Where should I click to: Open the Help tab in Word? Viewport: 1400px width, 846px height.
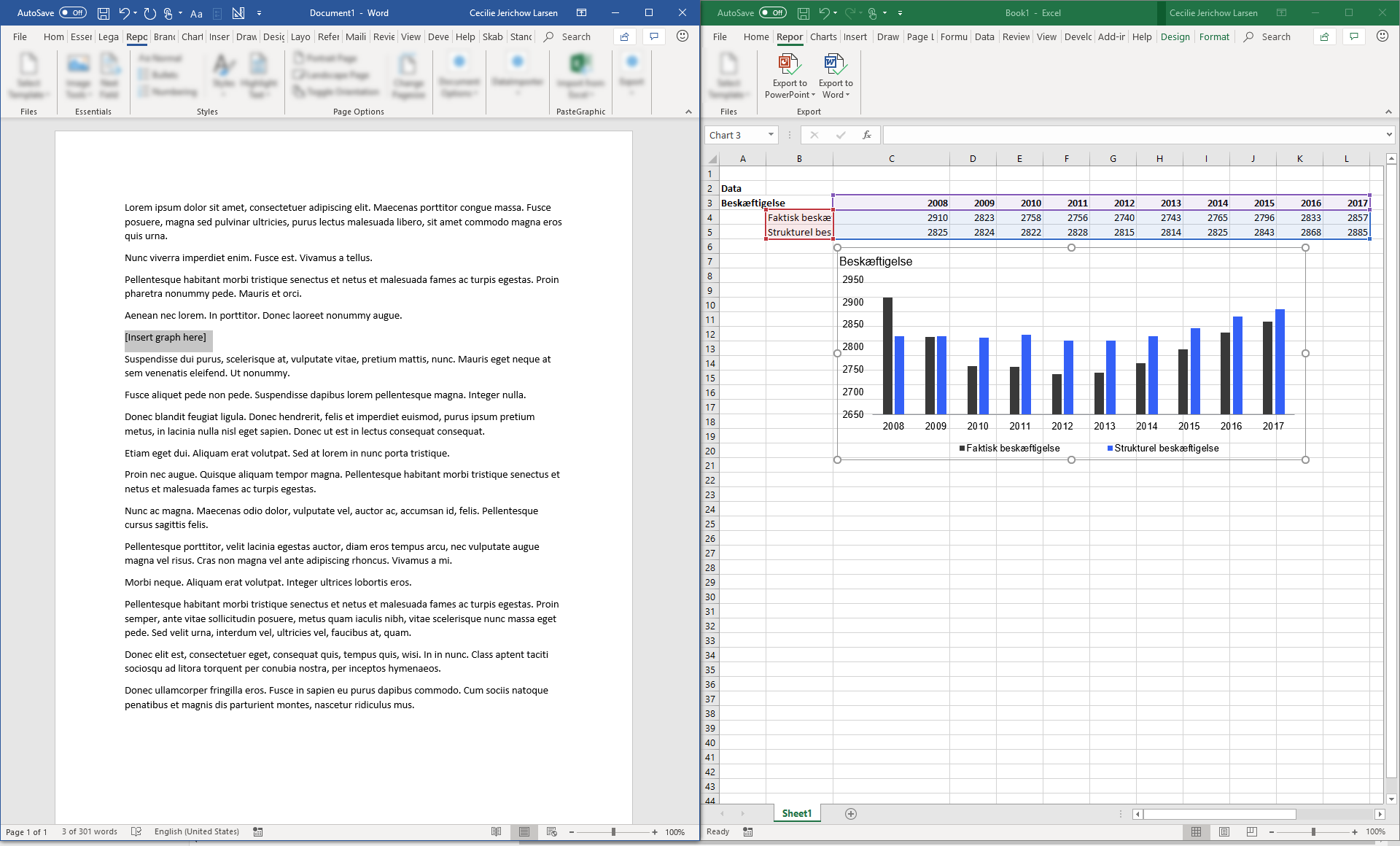click(465, 36)
